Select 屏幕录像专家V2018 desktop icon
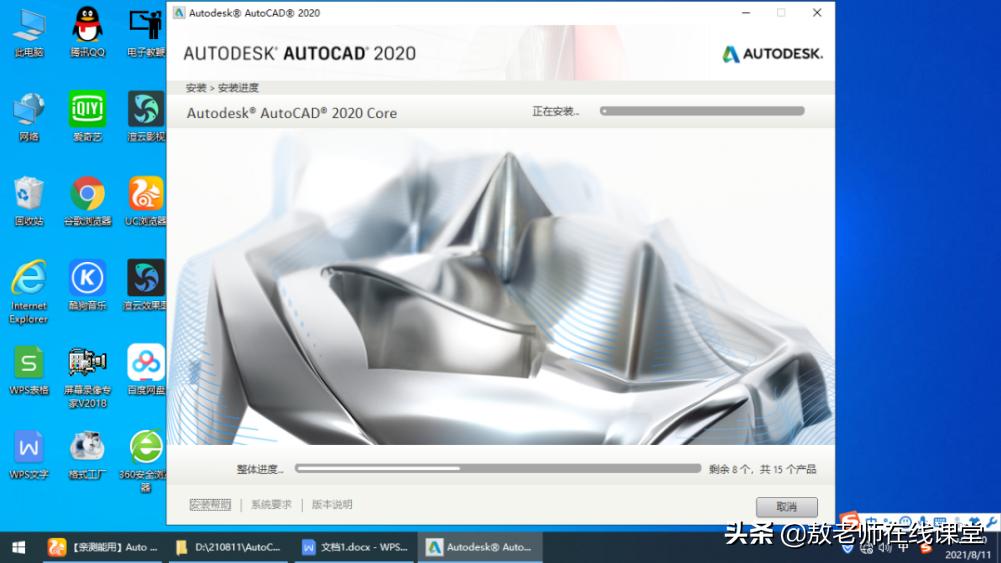This screenshot has width=1001, height=563. click(87, 377)
